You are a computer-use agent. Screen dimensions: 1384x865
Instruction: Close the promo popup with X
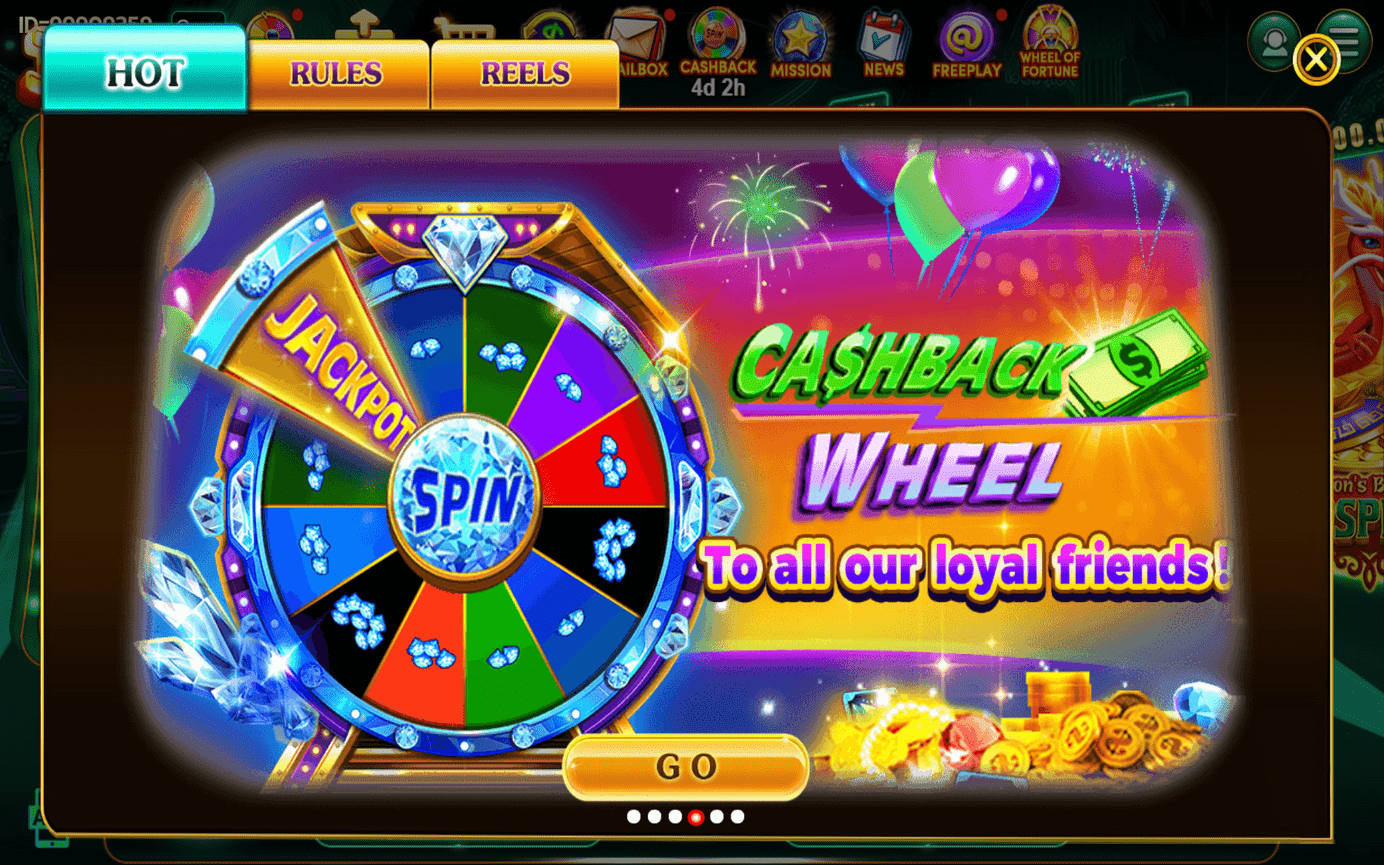[1316, 60]
